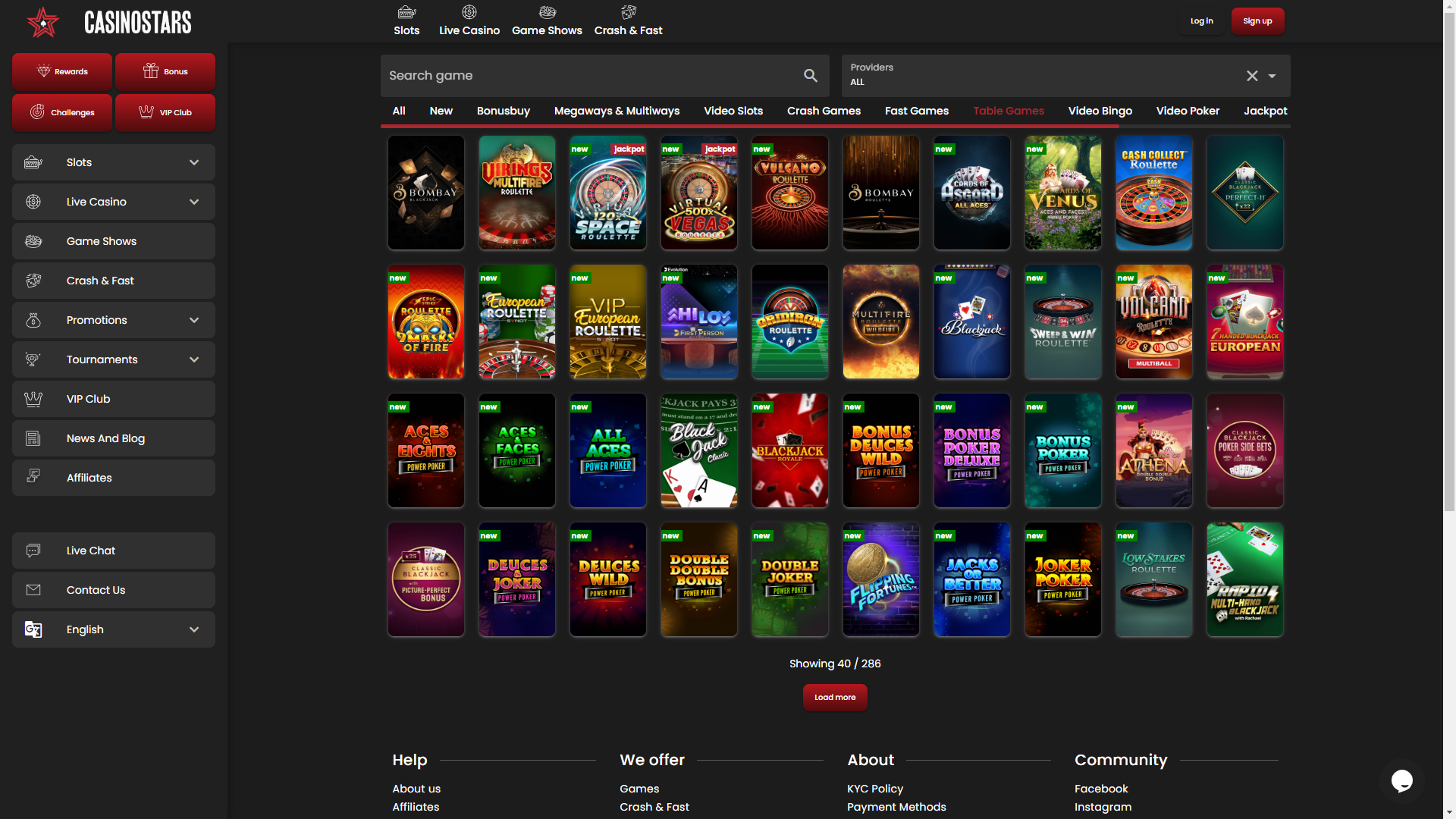Click the Load more button
This screenshot has height=819, width=1456.
835,697
